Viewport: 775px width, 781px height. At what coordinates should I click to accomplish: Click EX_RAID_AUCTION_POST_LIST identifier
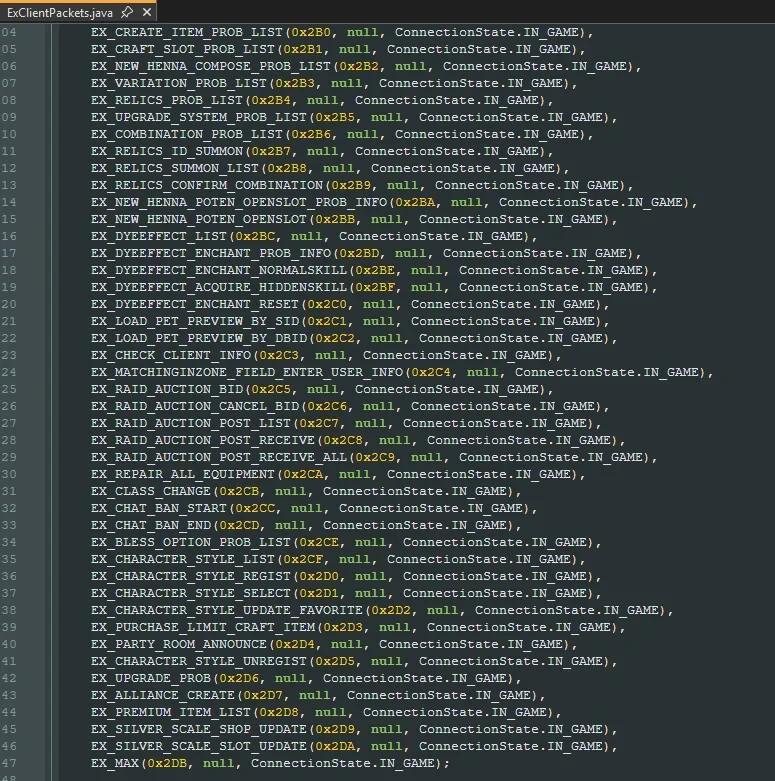pyautogui.click(x=191, y=423)
